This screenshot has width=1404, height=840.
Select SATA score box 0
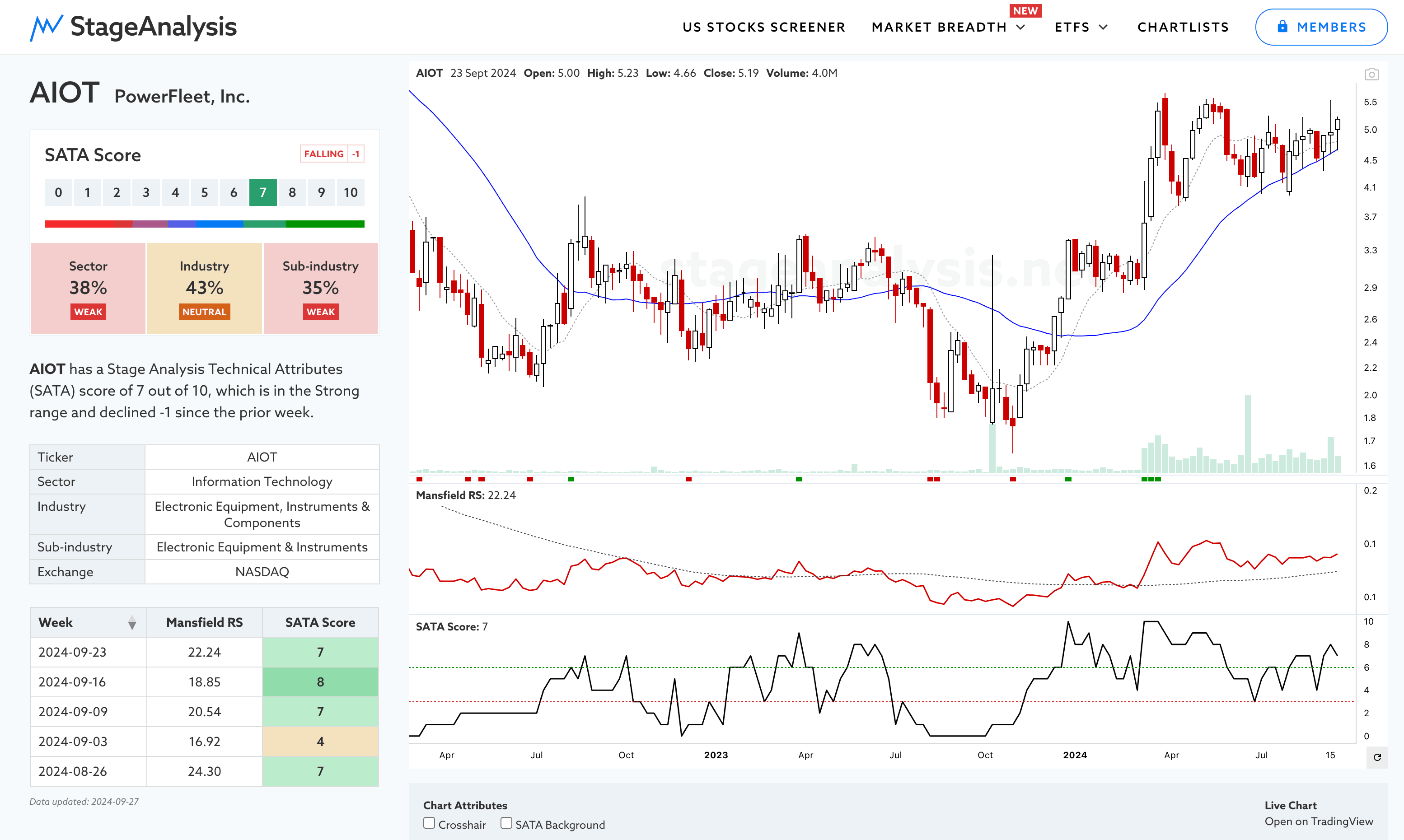[x=58, y=192]
